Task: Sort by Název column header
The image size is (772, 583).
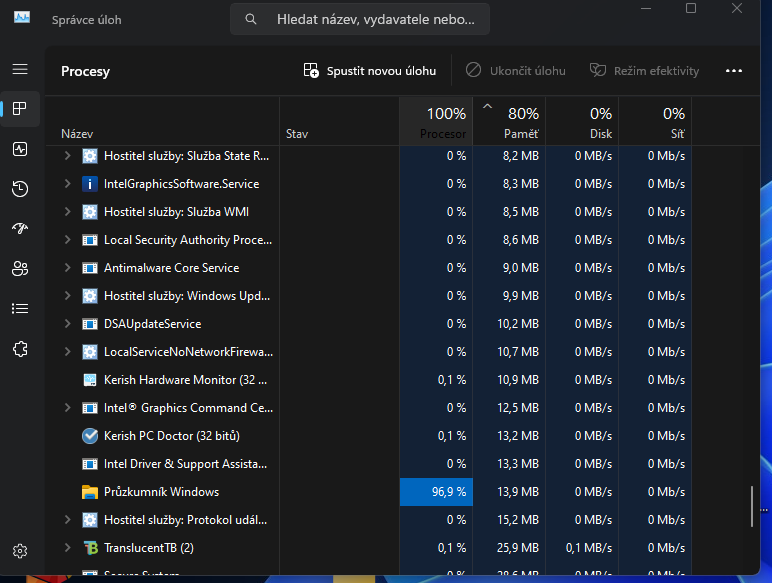Action: tap(162, 121)
